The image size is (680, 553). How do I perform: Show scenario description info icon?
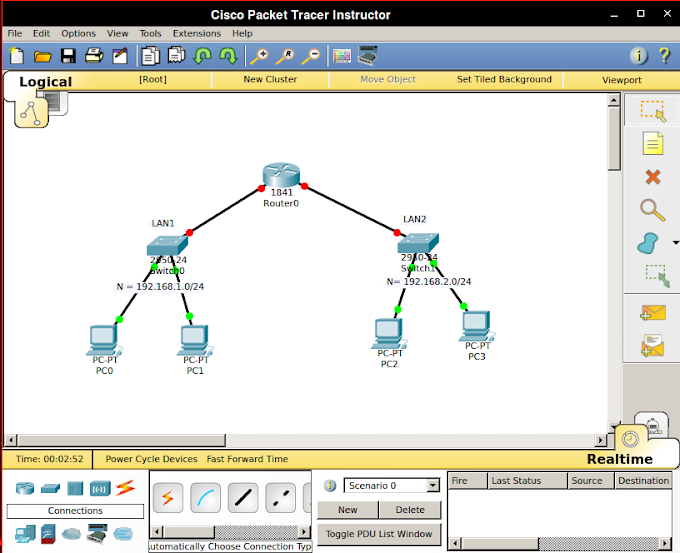point(330,485)
